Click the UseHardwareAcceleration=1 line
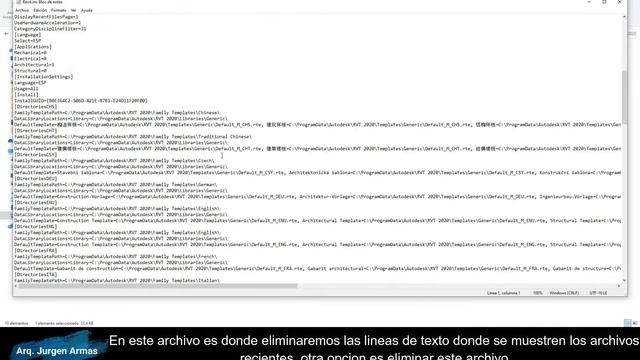640x360 pixels. point(47,23)
